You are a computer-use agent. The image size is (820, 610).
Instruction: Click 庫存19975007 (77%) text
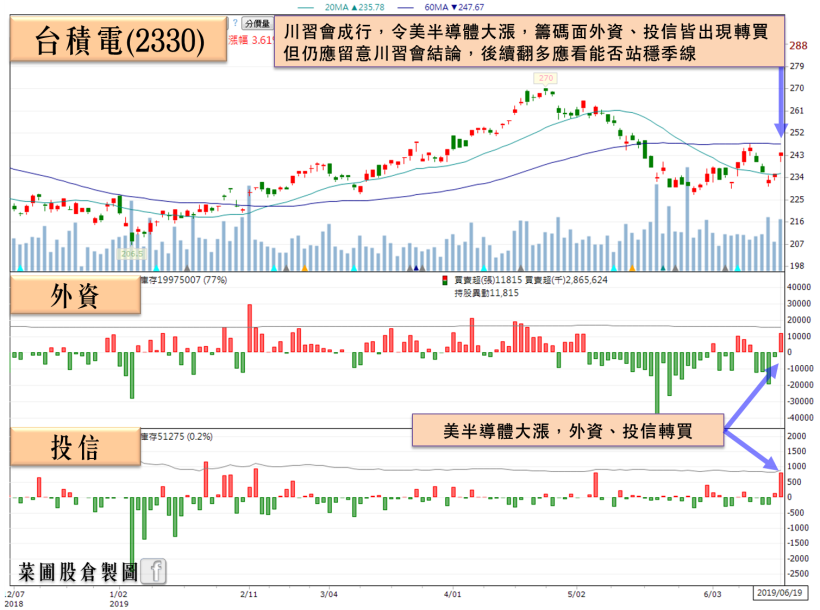pos(184,280)
